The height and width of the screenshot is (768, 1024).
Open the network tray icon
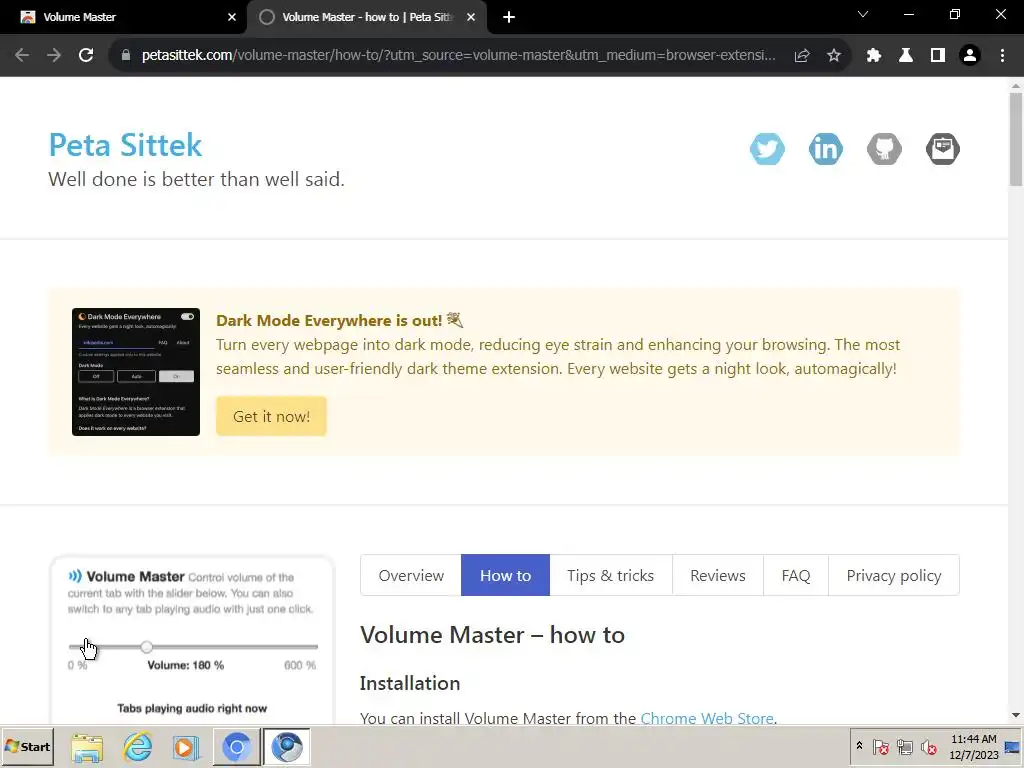coord(904,746)
